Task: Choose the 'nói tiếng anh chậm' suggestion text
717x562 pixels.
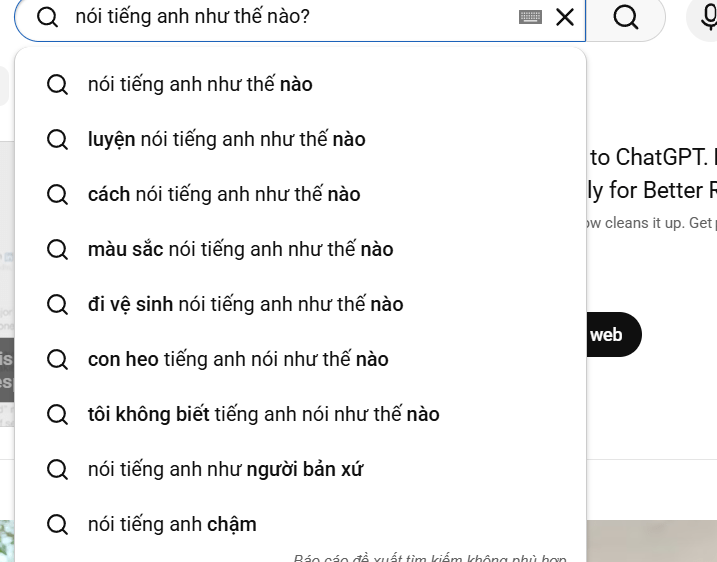Action: [x=172, y=525]
